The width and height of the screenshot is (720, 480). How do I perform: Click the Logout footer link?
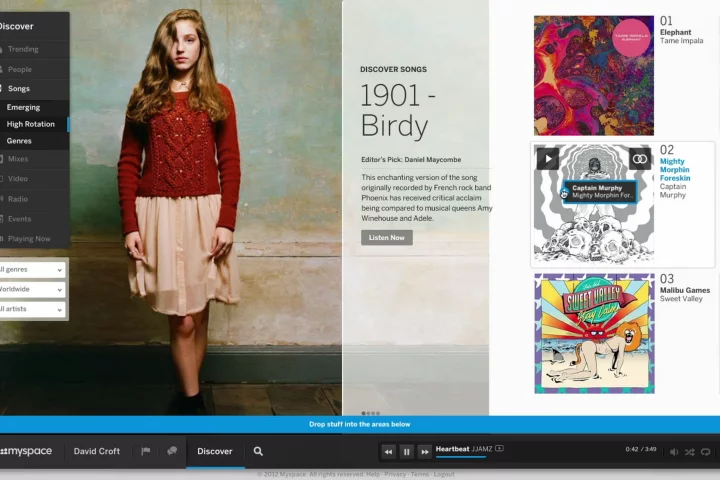(444, 474)
